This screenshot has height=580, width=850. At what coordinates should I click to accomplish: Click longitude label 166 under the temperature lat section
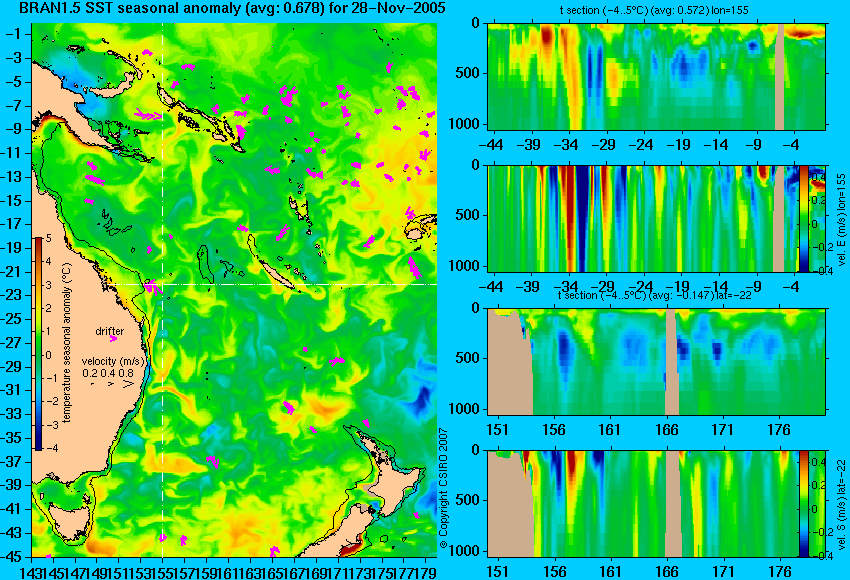[x=667, y=430]
